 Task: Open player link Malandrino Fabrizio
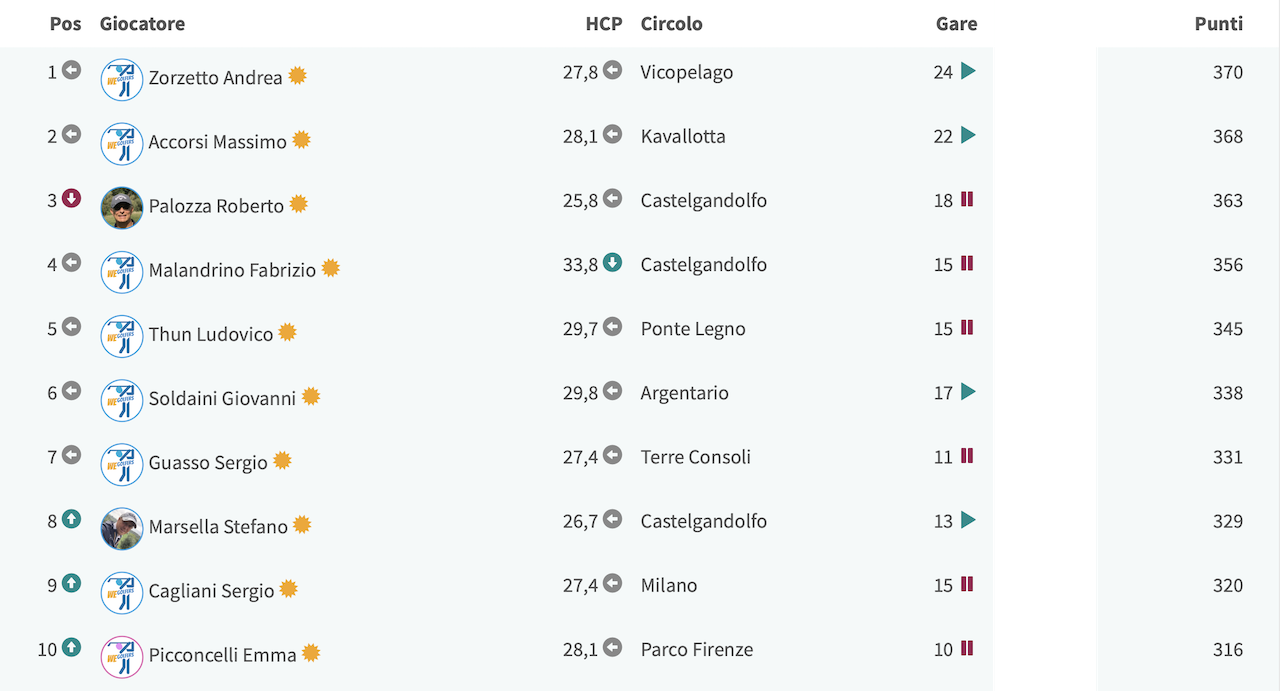tap(232, 270)
